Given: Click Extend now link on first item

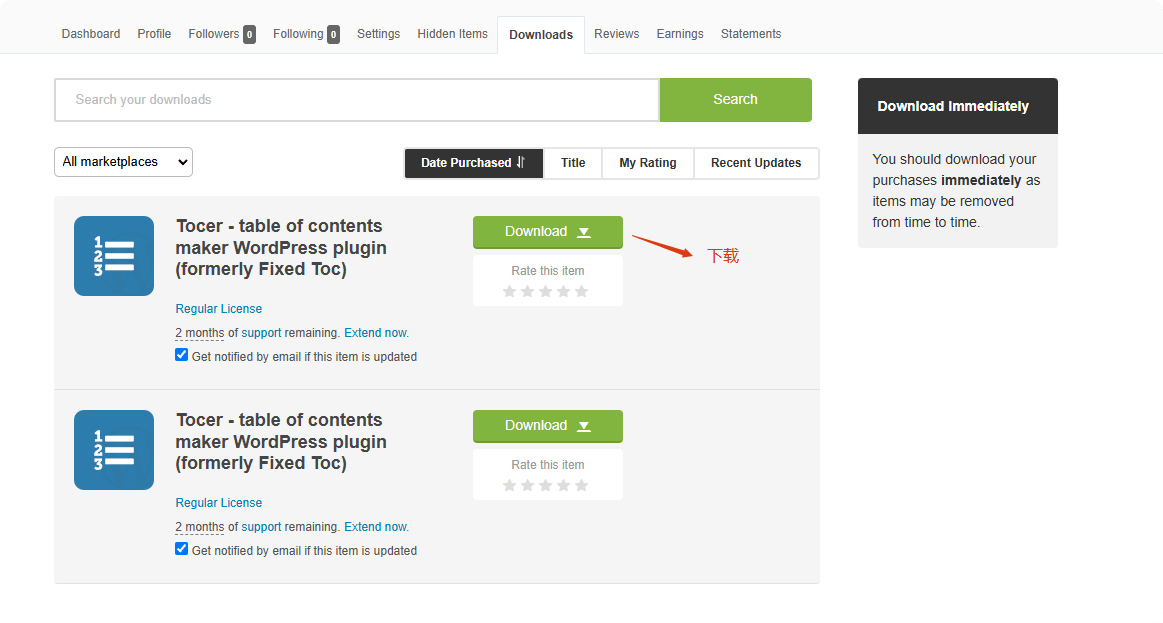Looking at the screenshot, I should pos(376,333).
